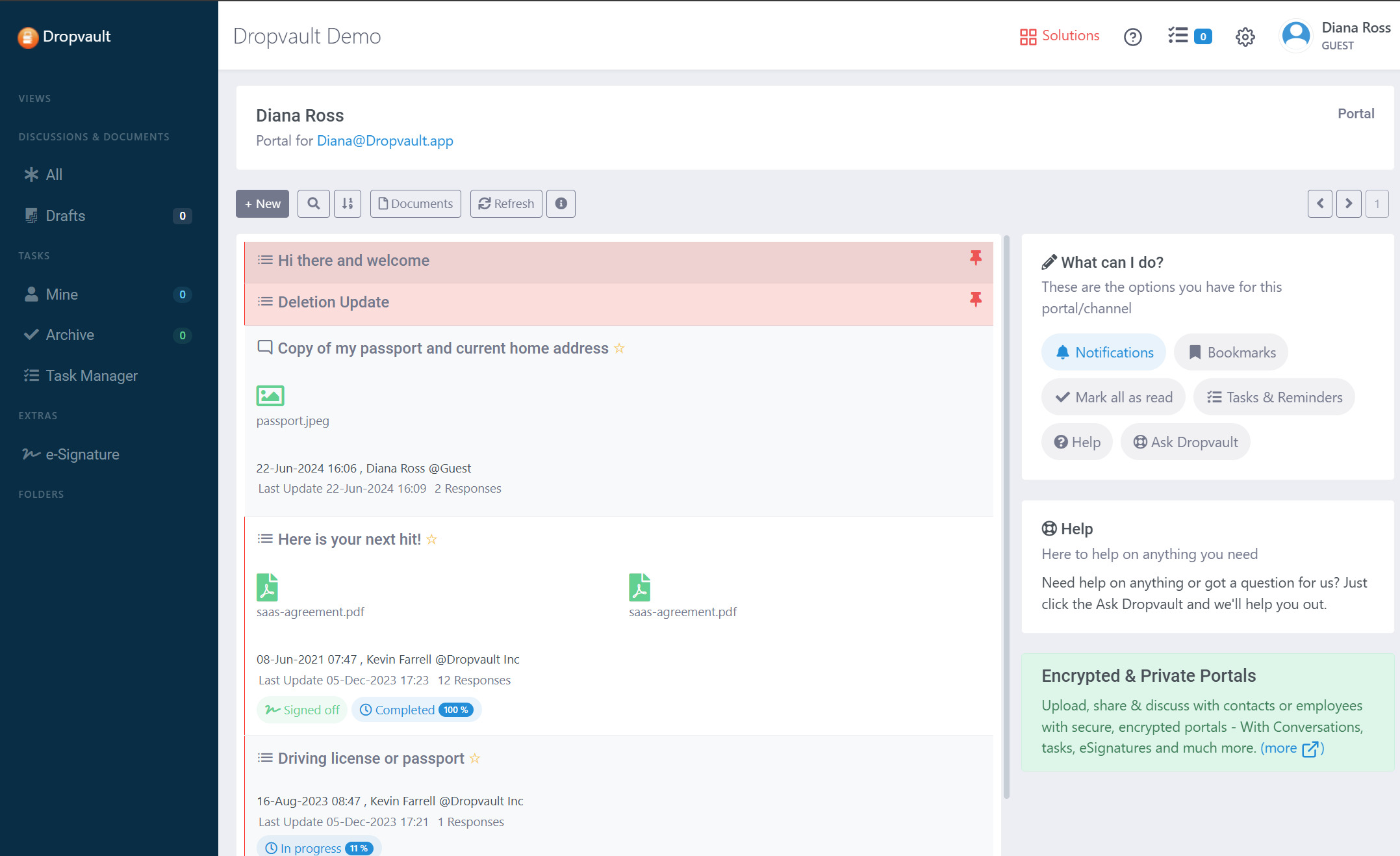The height and width of the screenshot is (856, 1400).
Task: Expand the All discussions view
Action: pyautogui.click(x=54, y=175)
